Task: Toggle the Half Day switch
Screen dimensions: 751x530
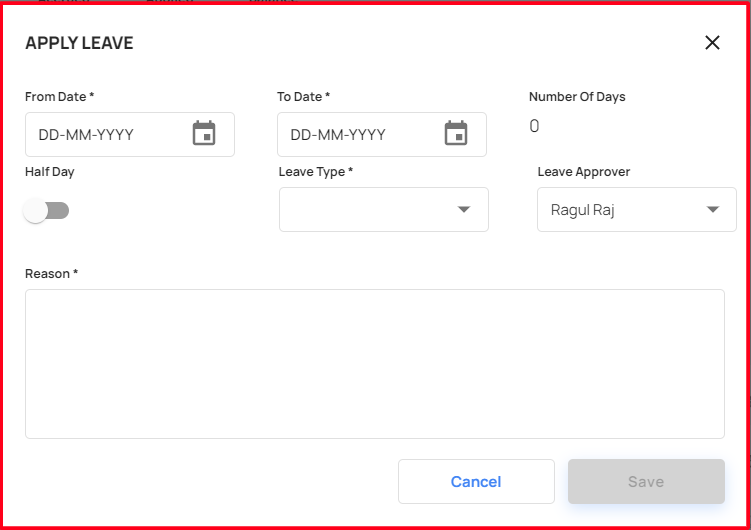Action: 46,211
